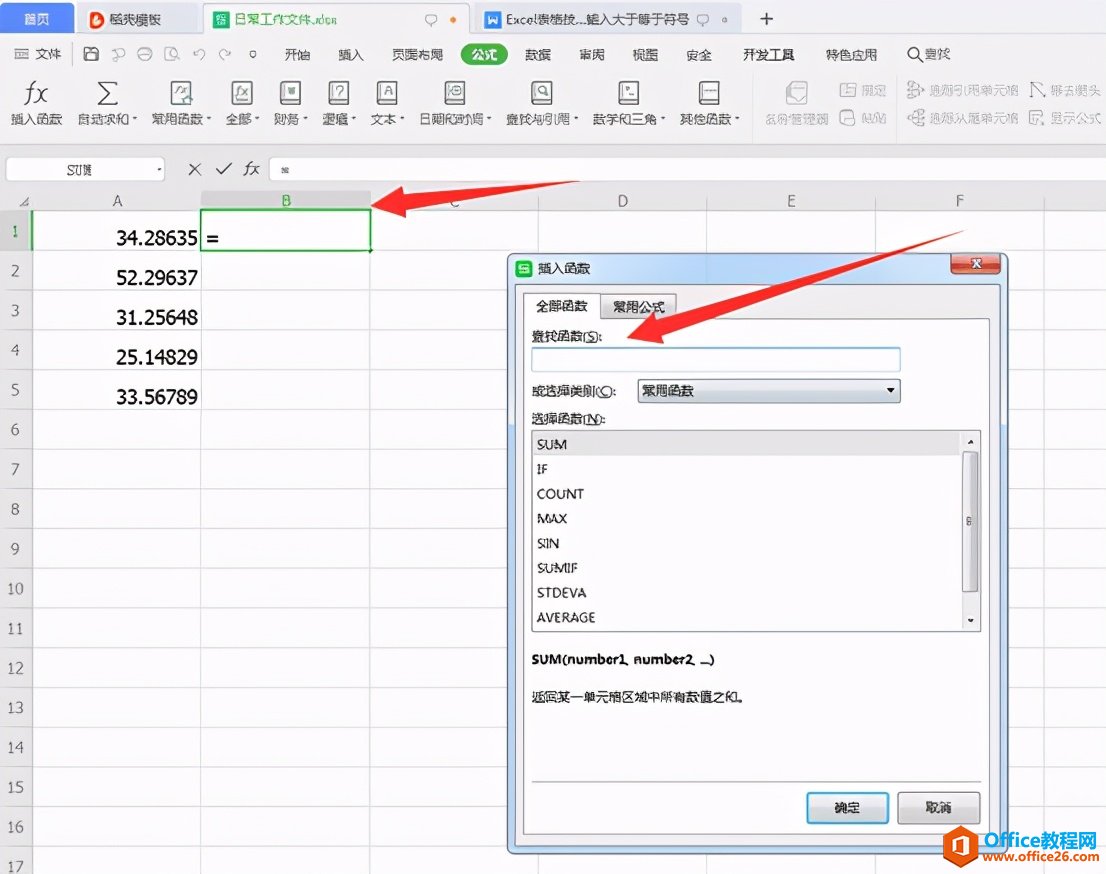This screenshot has width=1106, height=874.
Task: Select COUNT in the function list
Action: click(x=748, y=494)
